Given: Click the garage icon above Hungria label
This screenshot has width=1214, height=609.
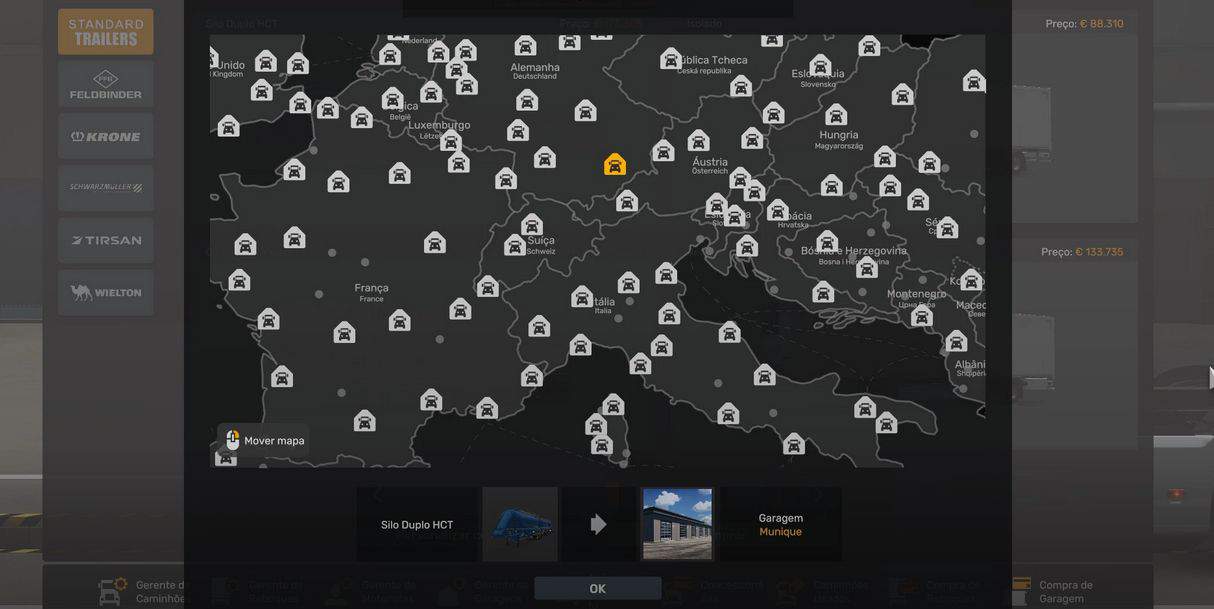Looking at the screenshot, I should [836, 115].
